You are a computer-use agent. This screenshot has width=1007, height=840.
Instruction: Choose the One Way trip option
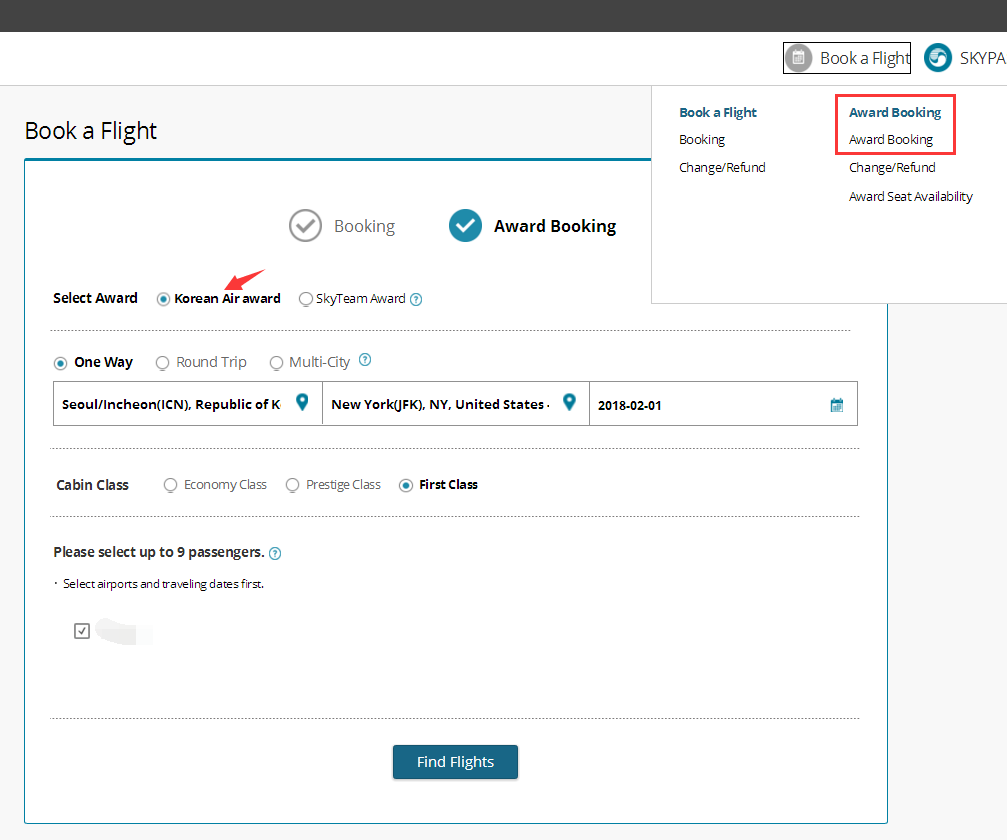[60, 363]
